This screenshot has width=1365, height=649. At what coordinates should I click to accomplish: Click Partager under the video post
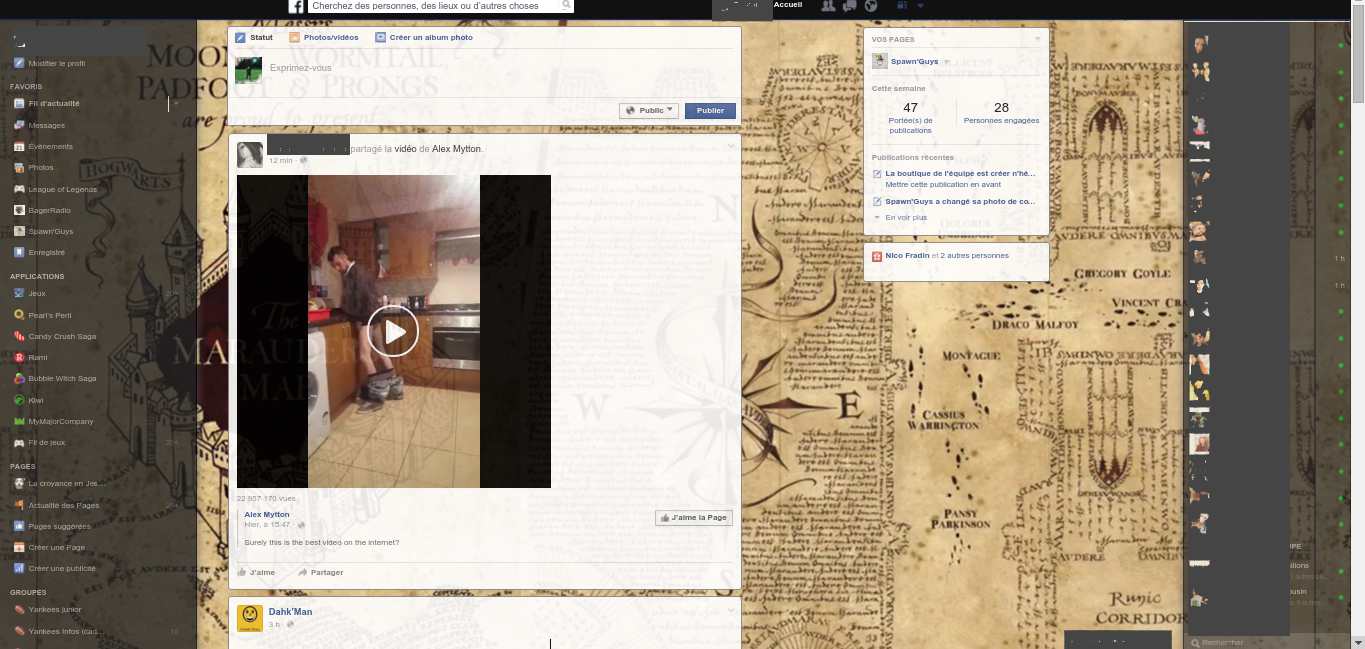coord(321,572)
